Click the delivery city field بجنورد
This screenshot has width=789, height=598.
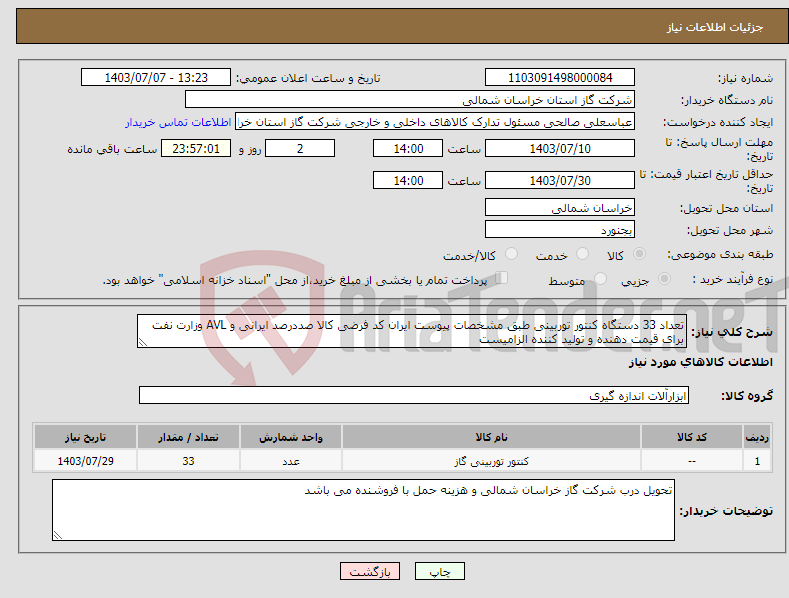point(560,230)
